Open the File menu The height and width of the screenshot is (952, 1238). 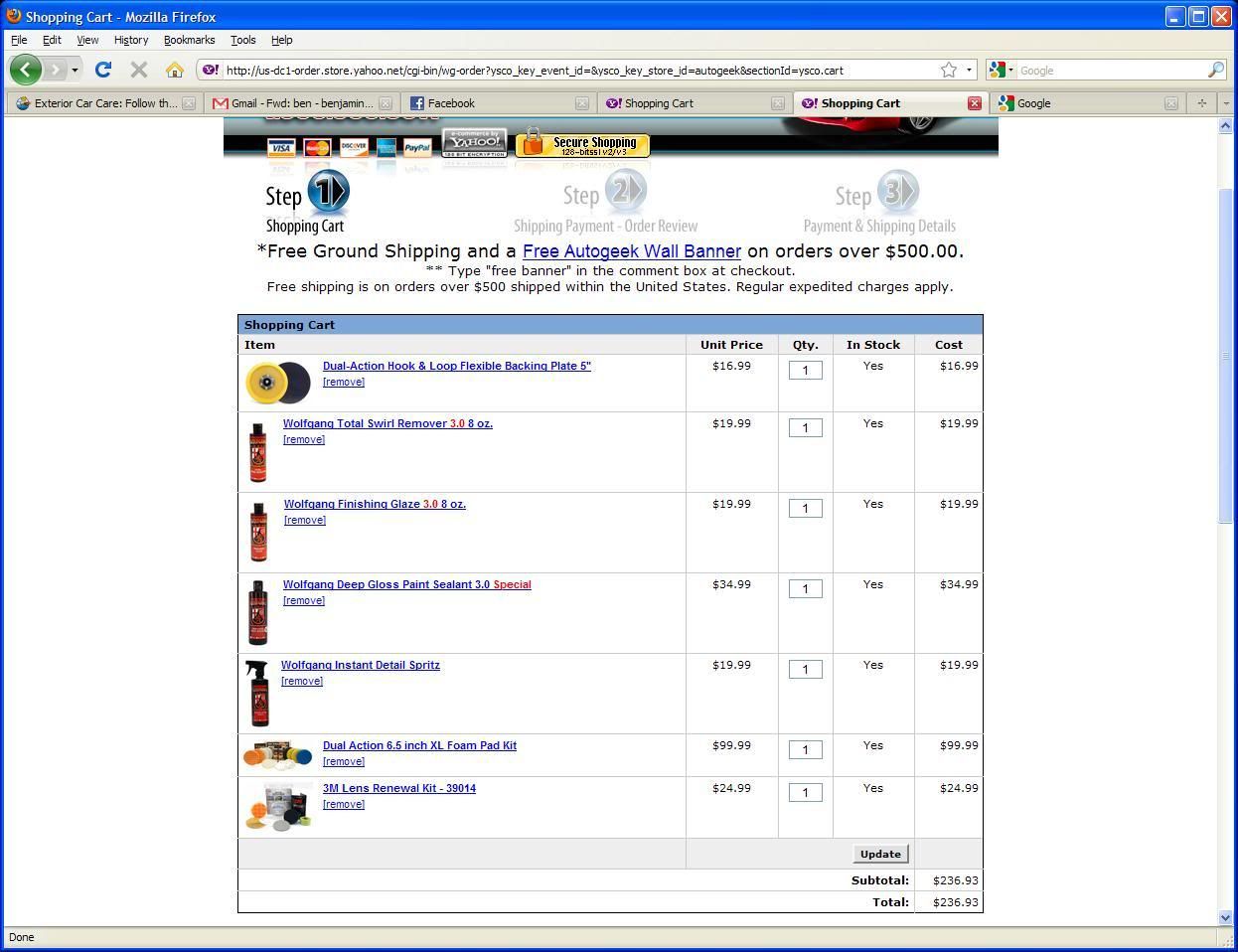pyautogui.click(x=19, y=40)
